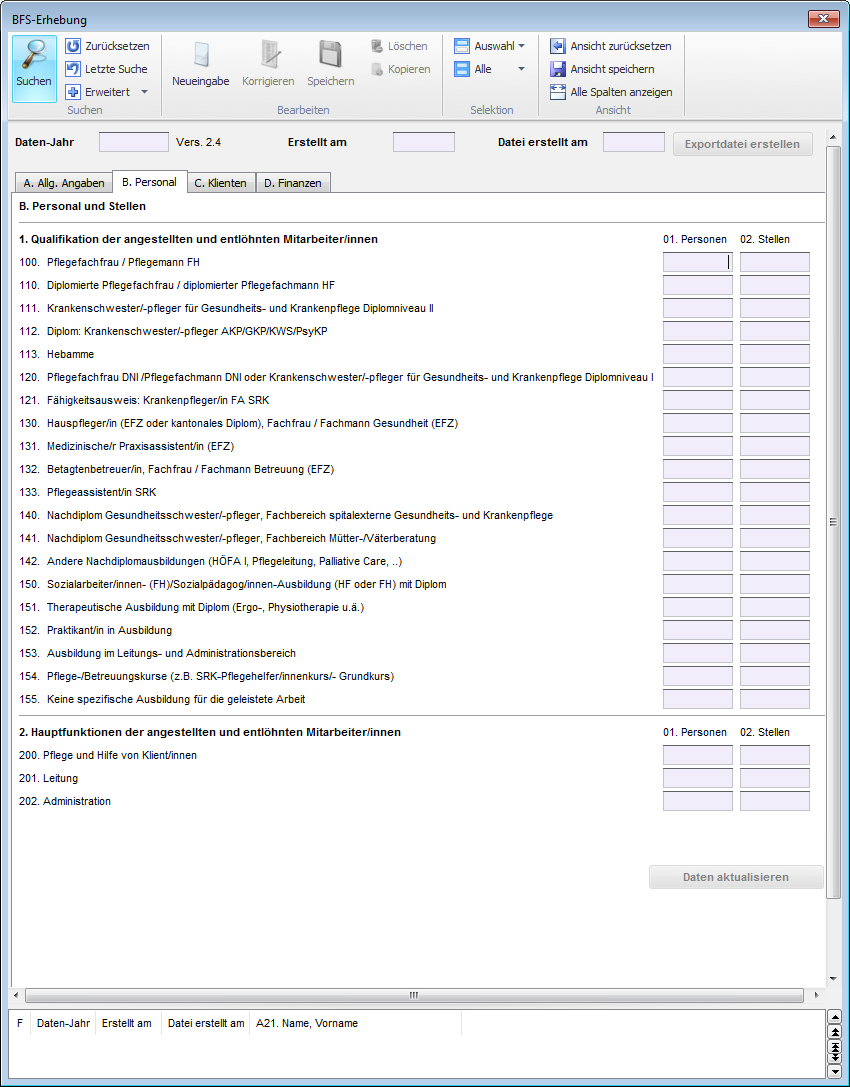The image size is (850, 1087).
Task: Click Ansicht speichern icon
Action: [557, 69]
